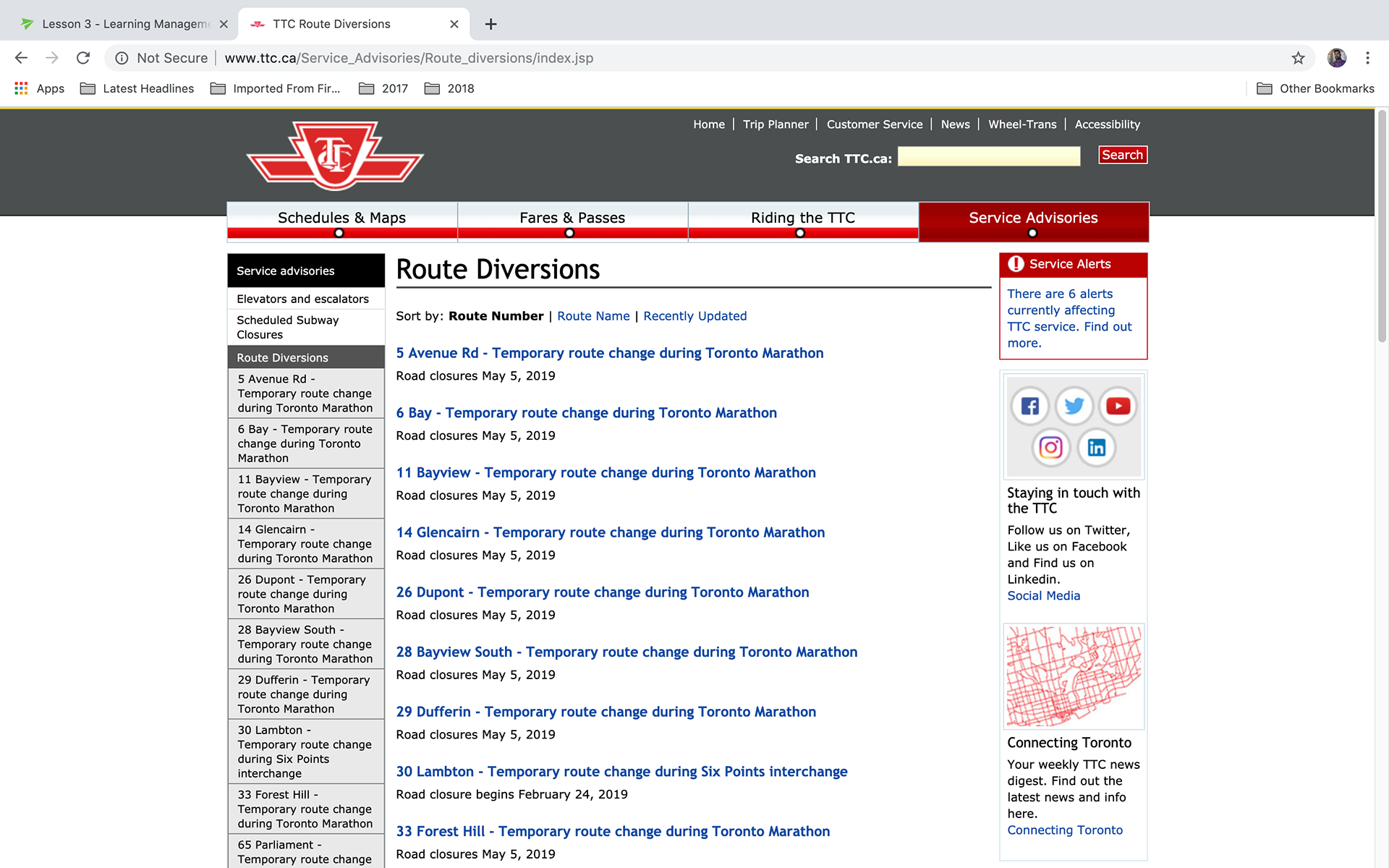Click the Connecting Toronto map thumbnail
The width and height of the screenshot is (1389, 868).
1074,676
